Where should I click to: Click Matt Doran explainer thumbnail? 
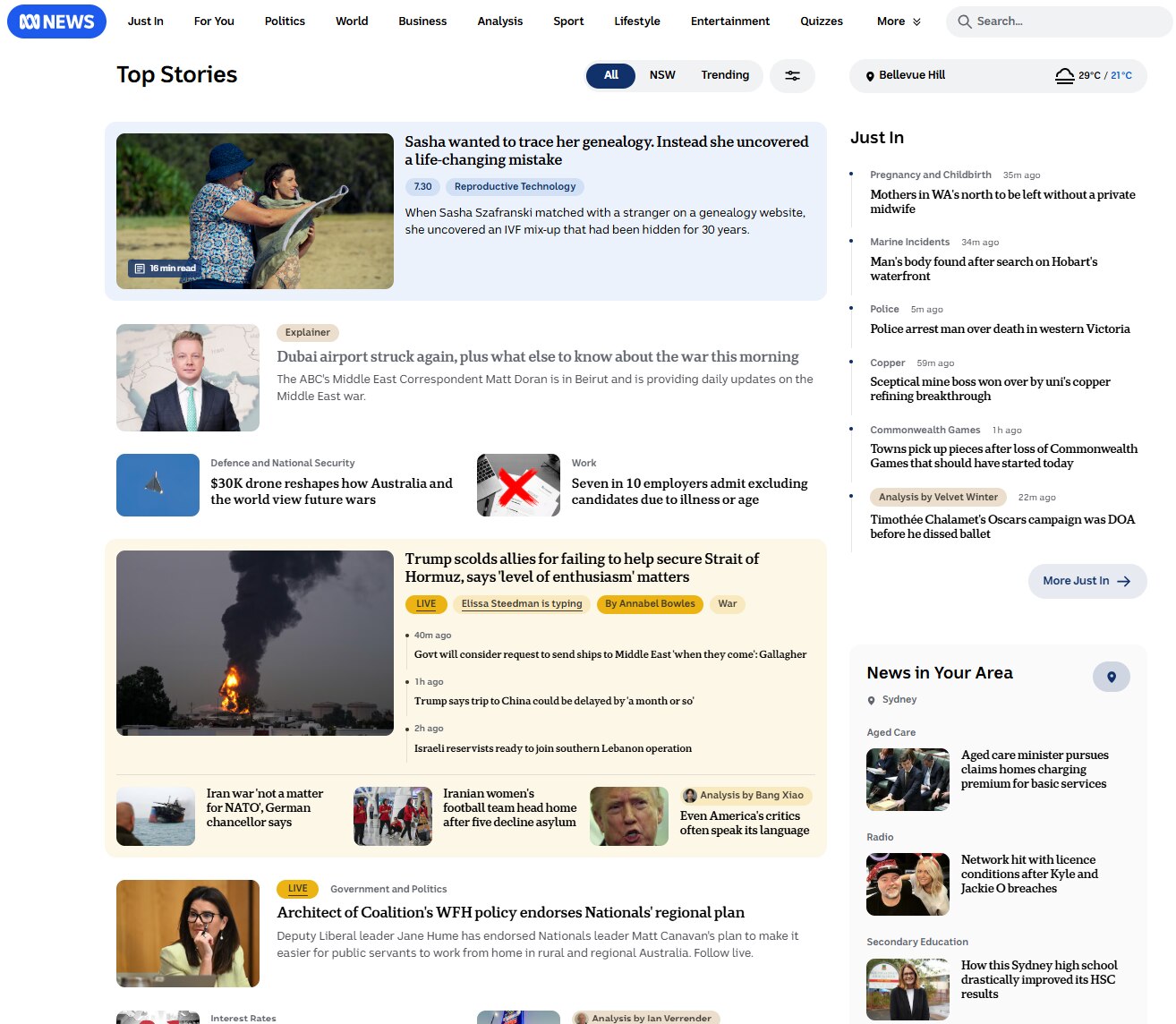click(x=188, y=378)
